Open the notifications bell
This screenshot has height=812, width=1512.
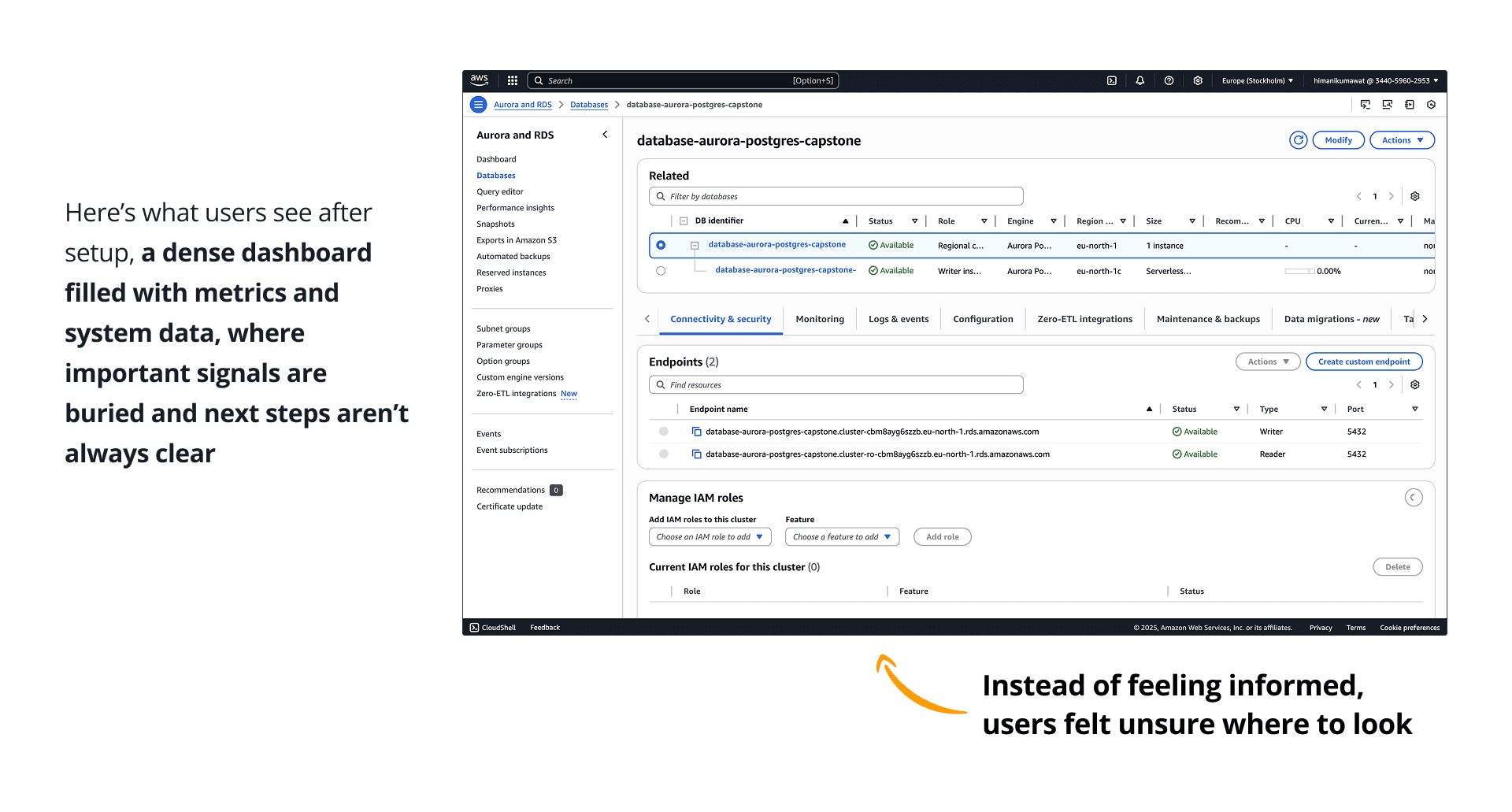[x=1140, y=80]
